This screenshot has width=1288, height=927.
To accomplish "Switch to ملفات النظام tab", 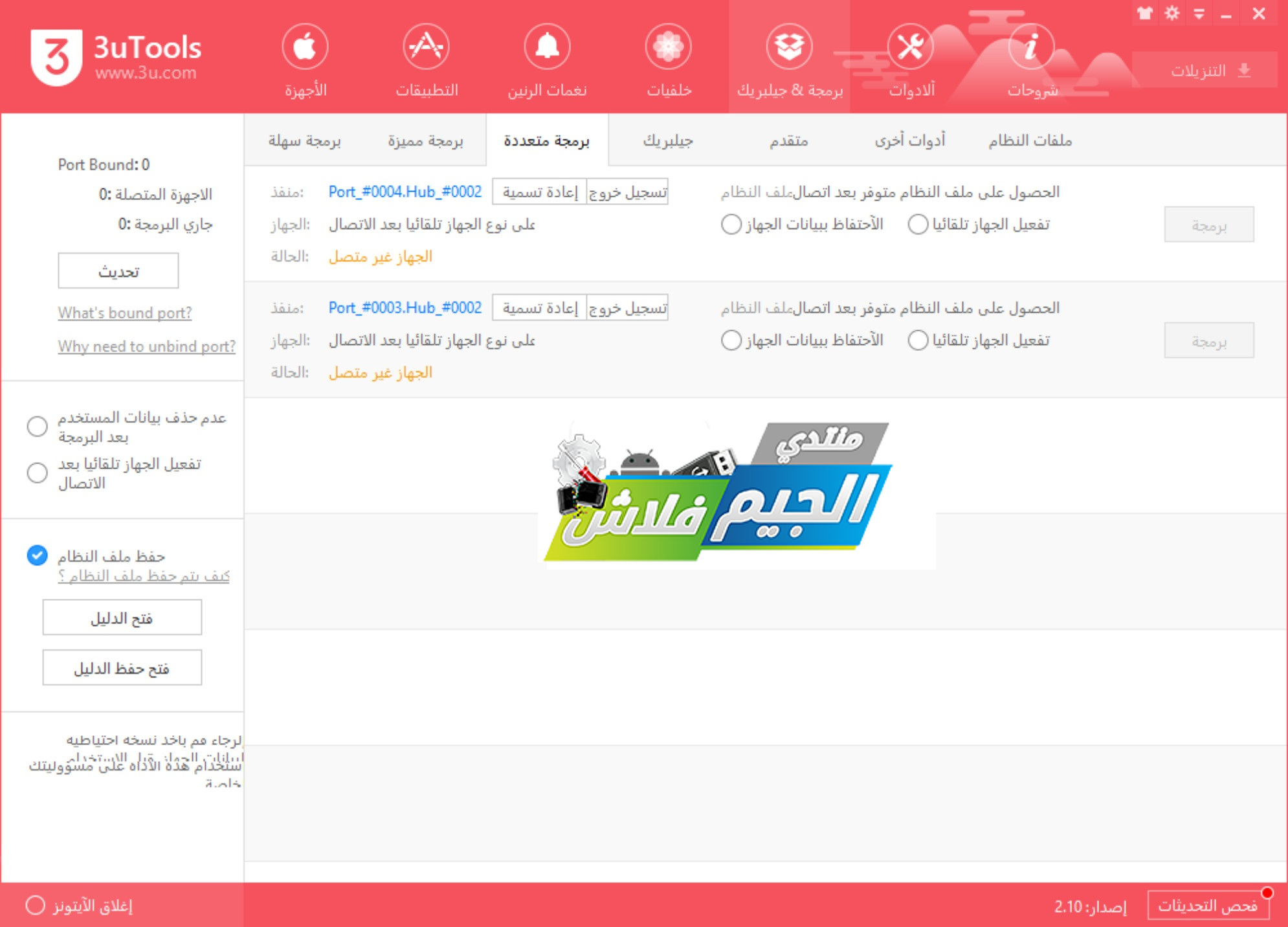I will 1030,140.
